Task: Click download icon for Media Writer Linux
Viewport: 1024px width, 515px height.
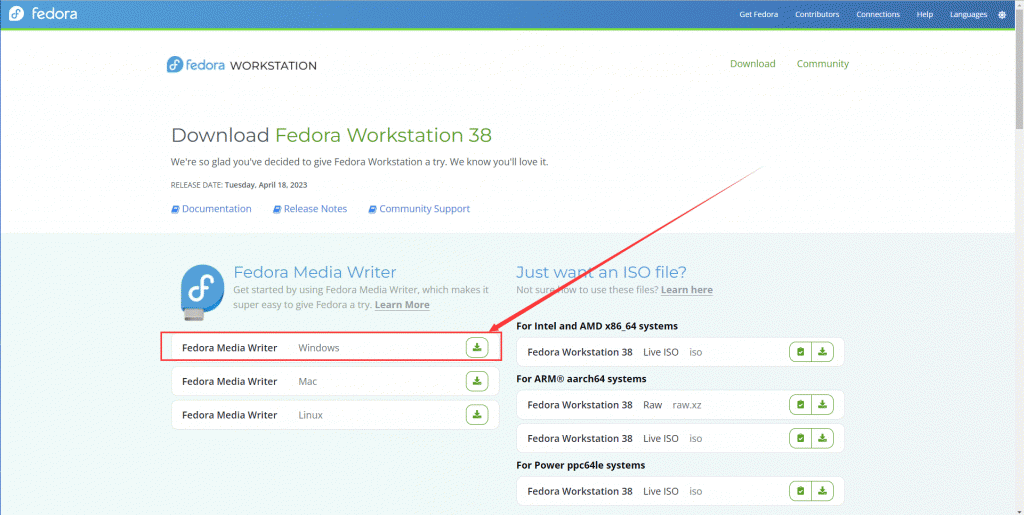Action: coord(477,415)
